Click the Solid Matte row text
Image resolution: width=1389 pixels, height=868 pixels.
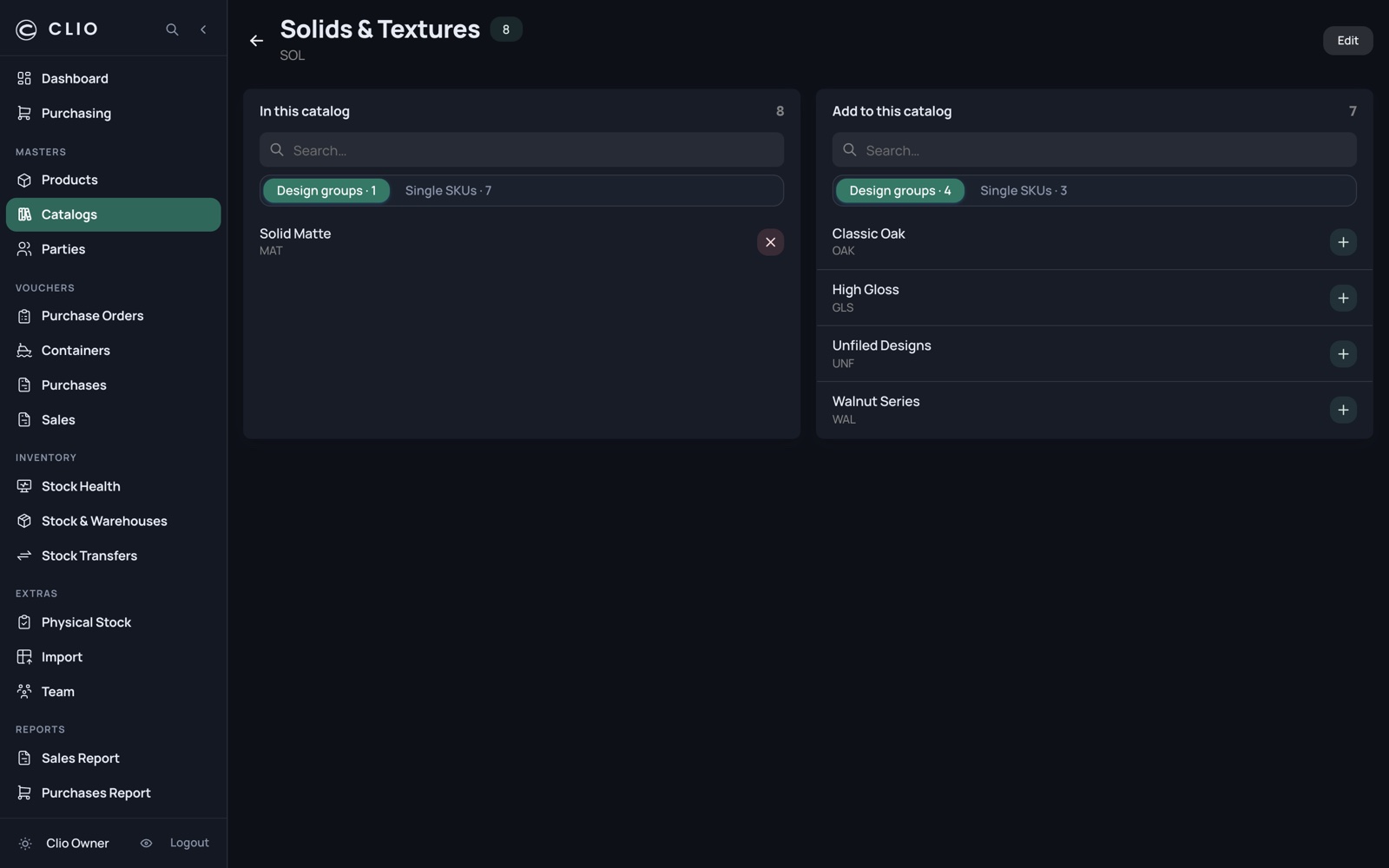pos(295,234)
